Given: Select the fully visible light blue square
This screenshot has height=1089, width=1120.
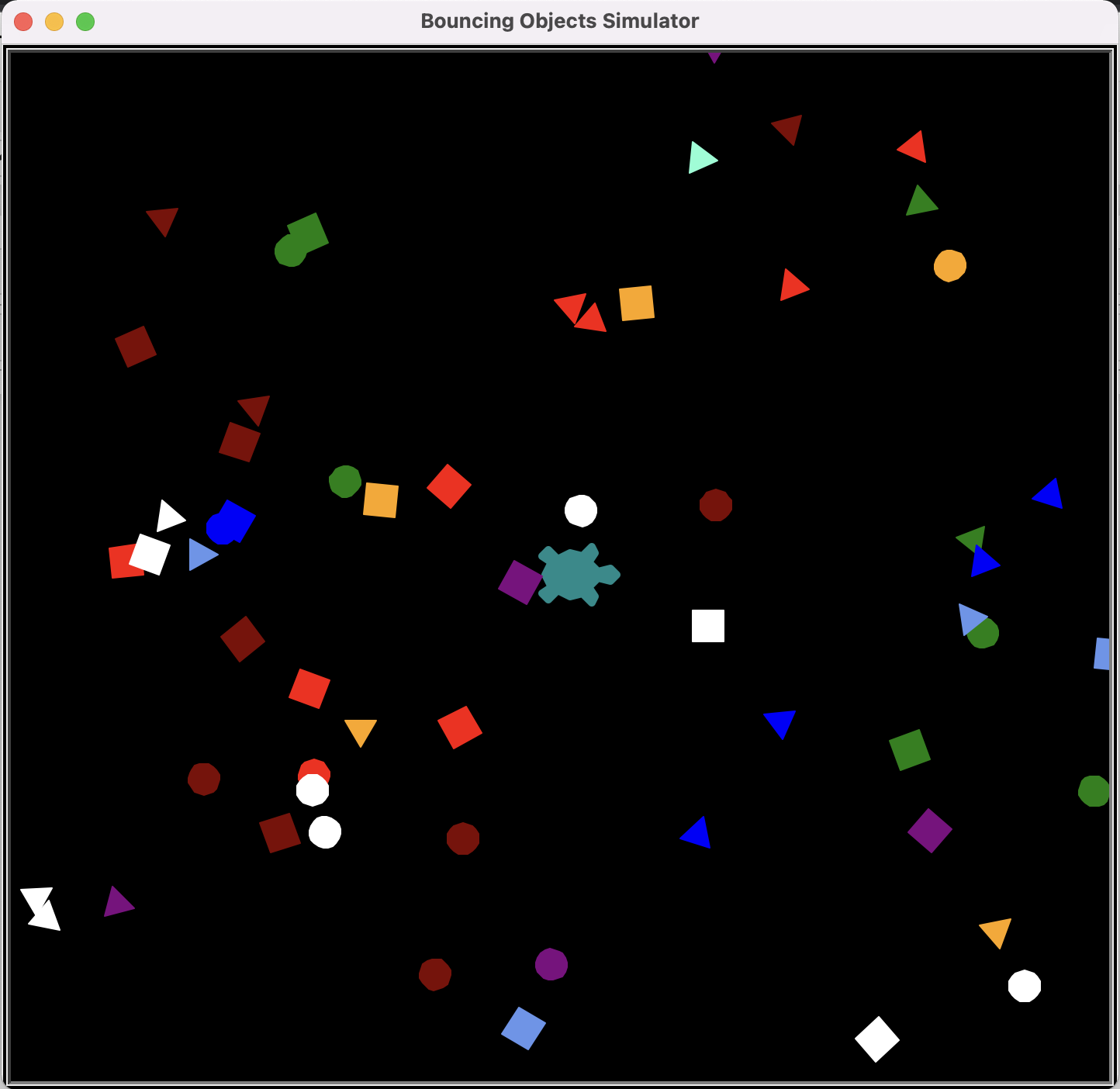Looking at the screenshot, I should [x=524, y=1028].
